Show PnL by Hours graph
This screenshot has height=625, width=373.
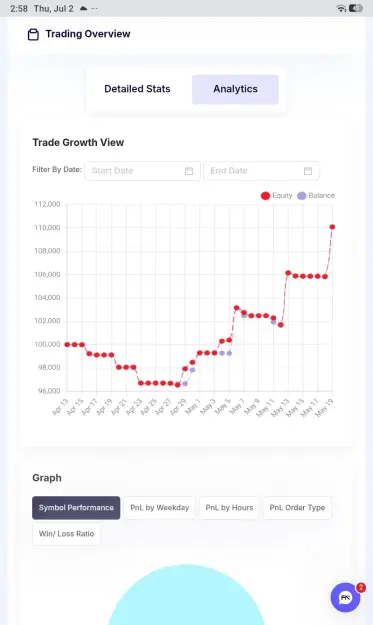pos(229,508)
